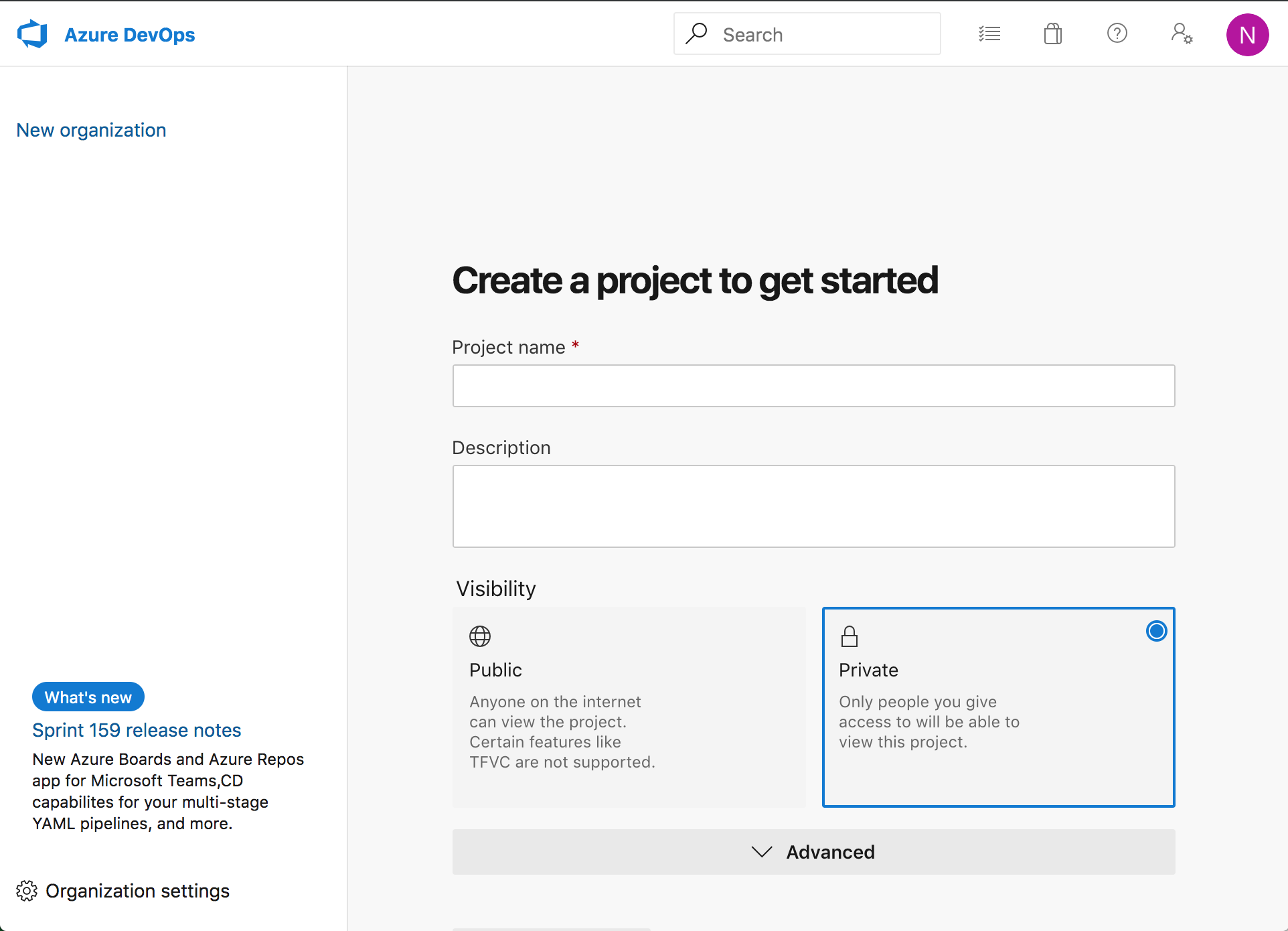Open Organization settings
This screenshot has width=1288, height=931.
click(x=123, y=891)
